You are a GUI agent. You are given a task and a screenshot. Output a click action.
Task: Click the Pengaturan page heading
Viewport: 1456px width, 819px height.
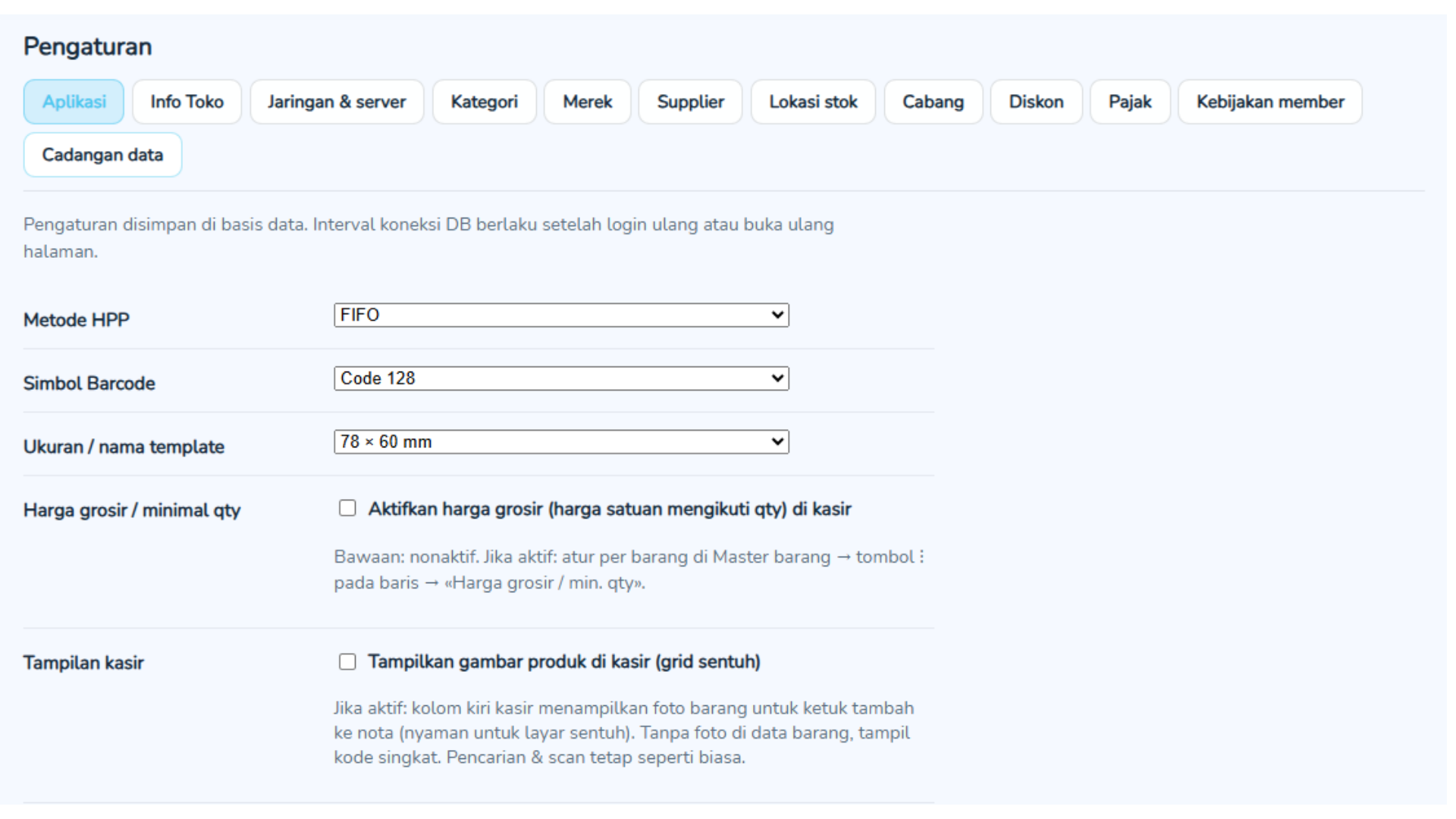click(x=87, y=47)
